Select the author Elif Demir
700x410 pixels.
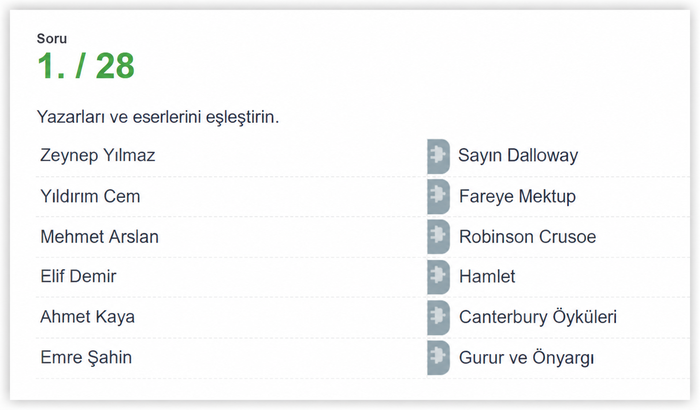tap(79, 276)
